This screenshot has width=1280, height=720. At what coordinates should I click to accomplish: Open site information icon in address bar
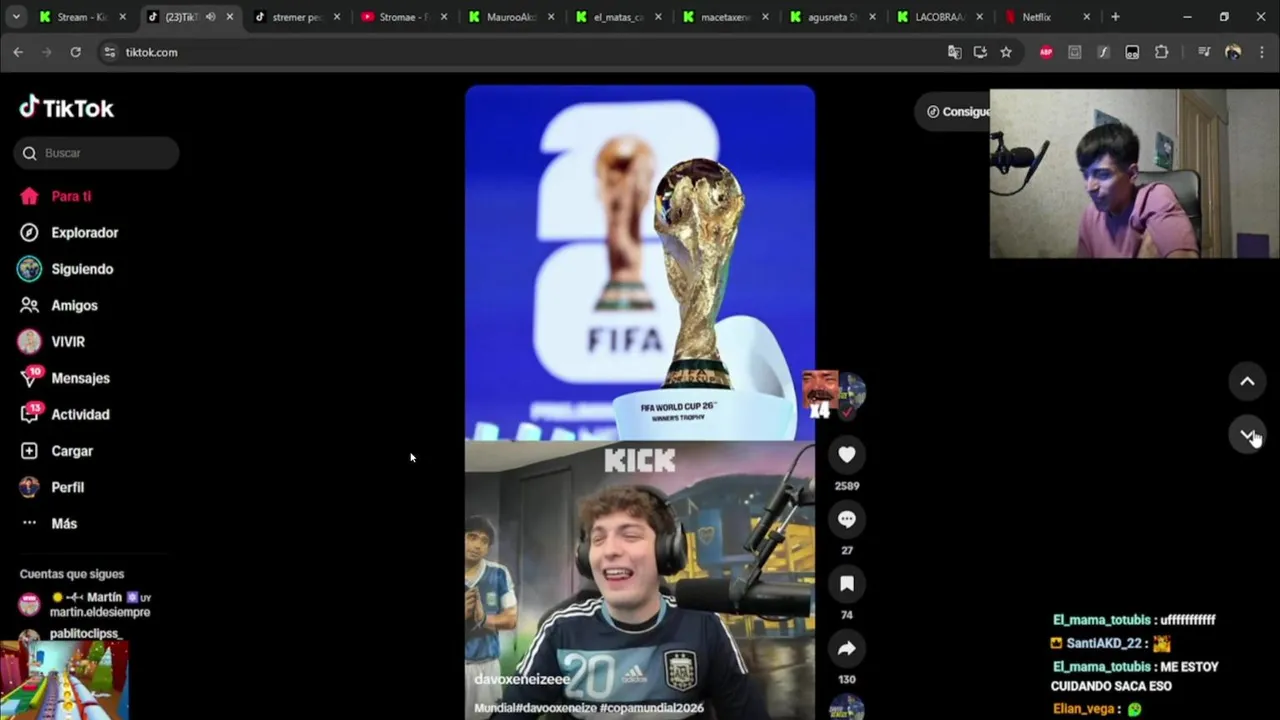coord(109,52)
